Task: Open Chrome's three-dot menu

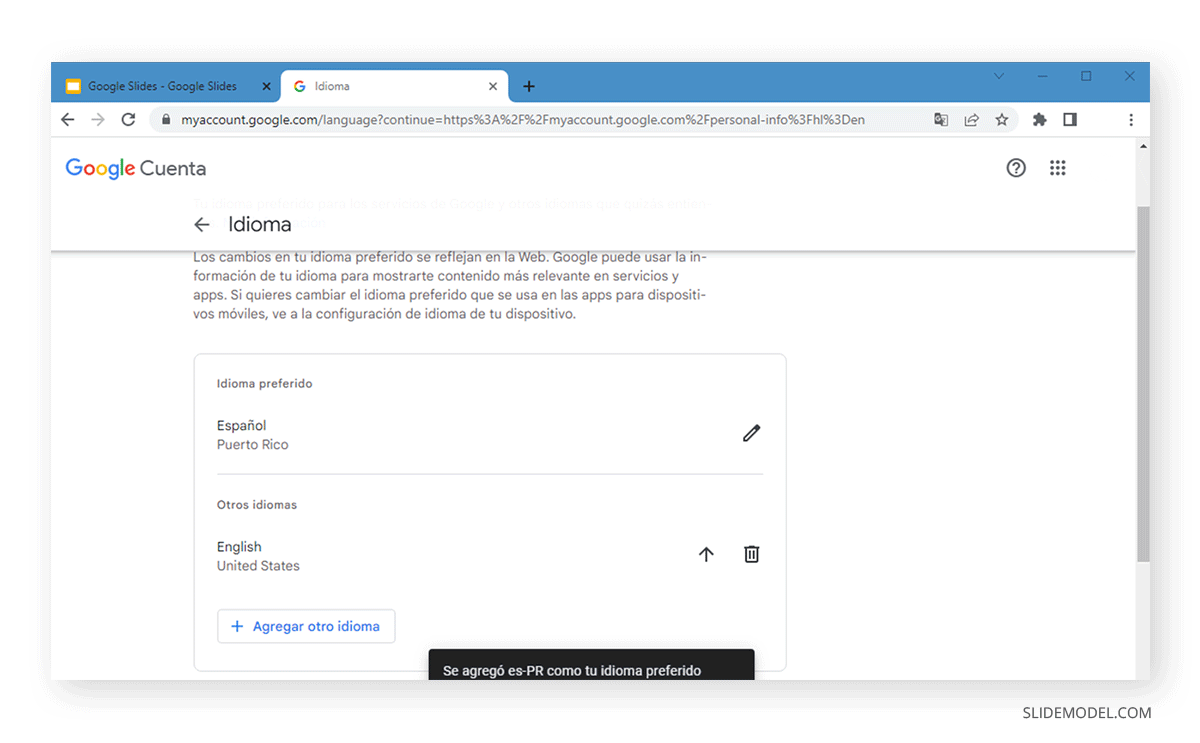Action: click(1131, 119)
